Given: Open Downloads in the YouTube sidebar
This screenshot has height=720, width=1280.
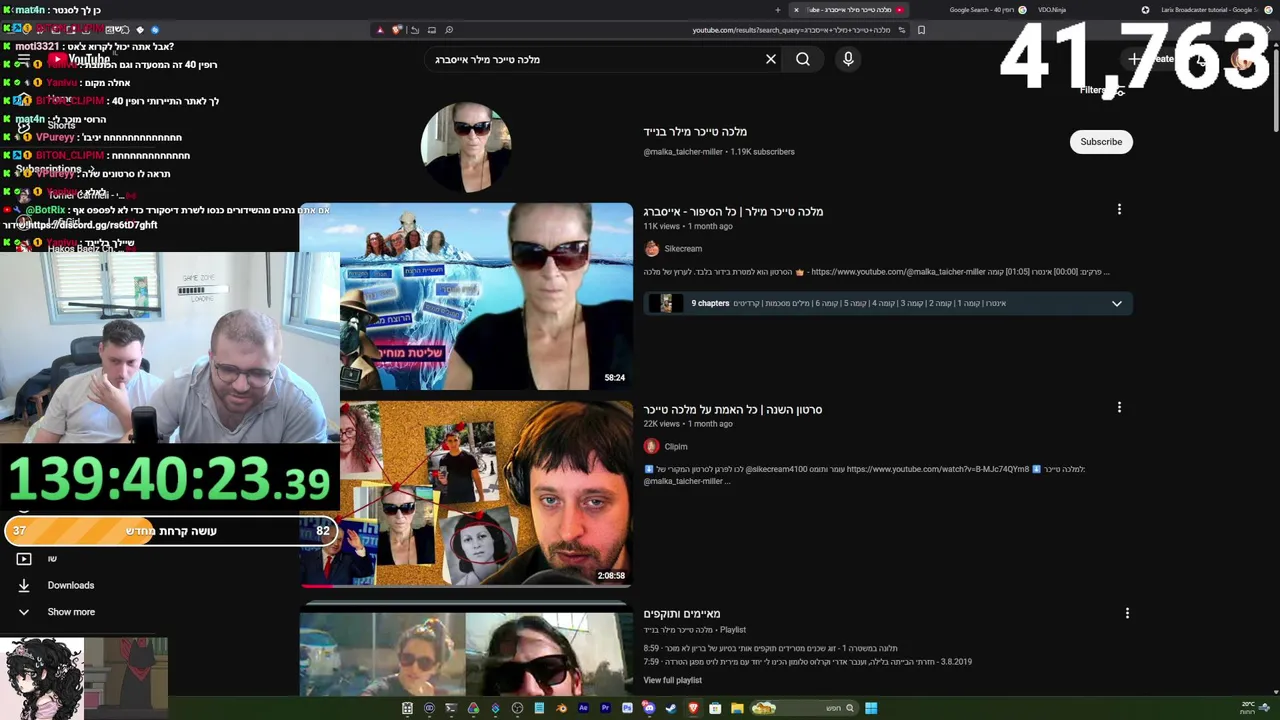Looking at the screenshot, I should point(71,585).
